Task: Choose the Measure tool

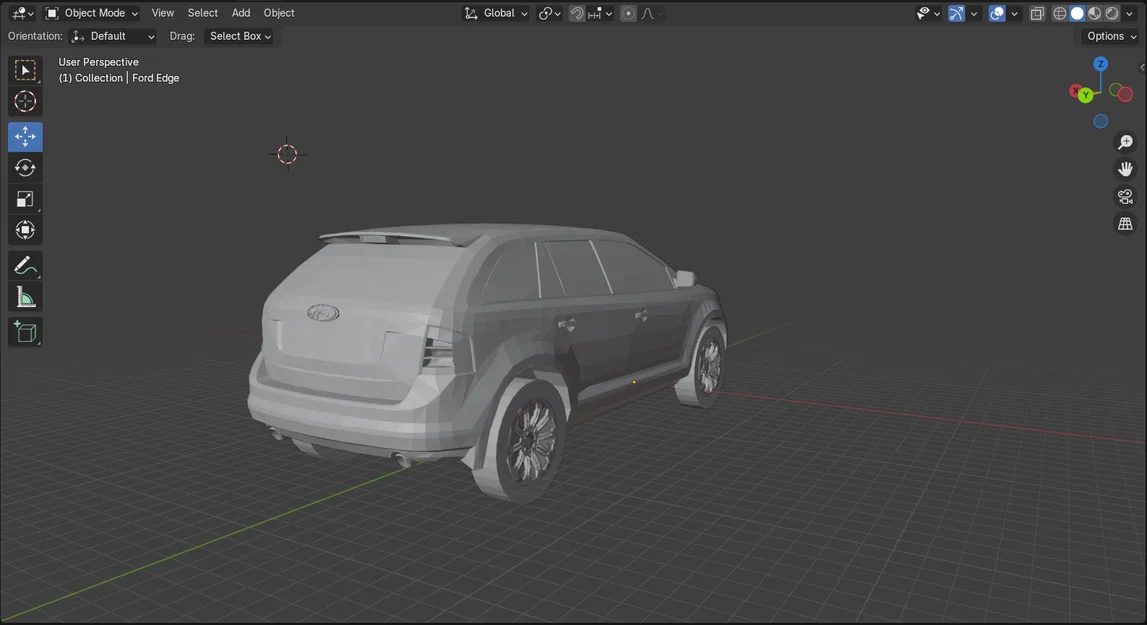Action: pos(24,296)
